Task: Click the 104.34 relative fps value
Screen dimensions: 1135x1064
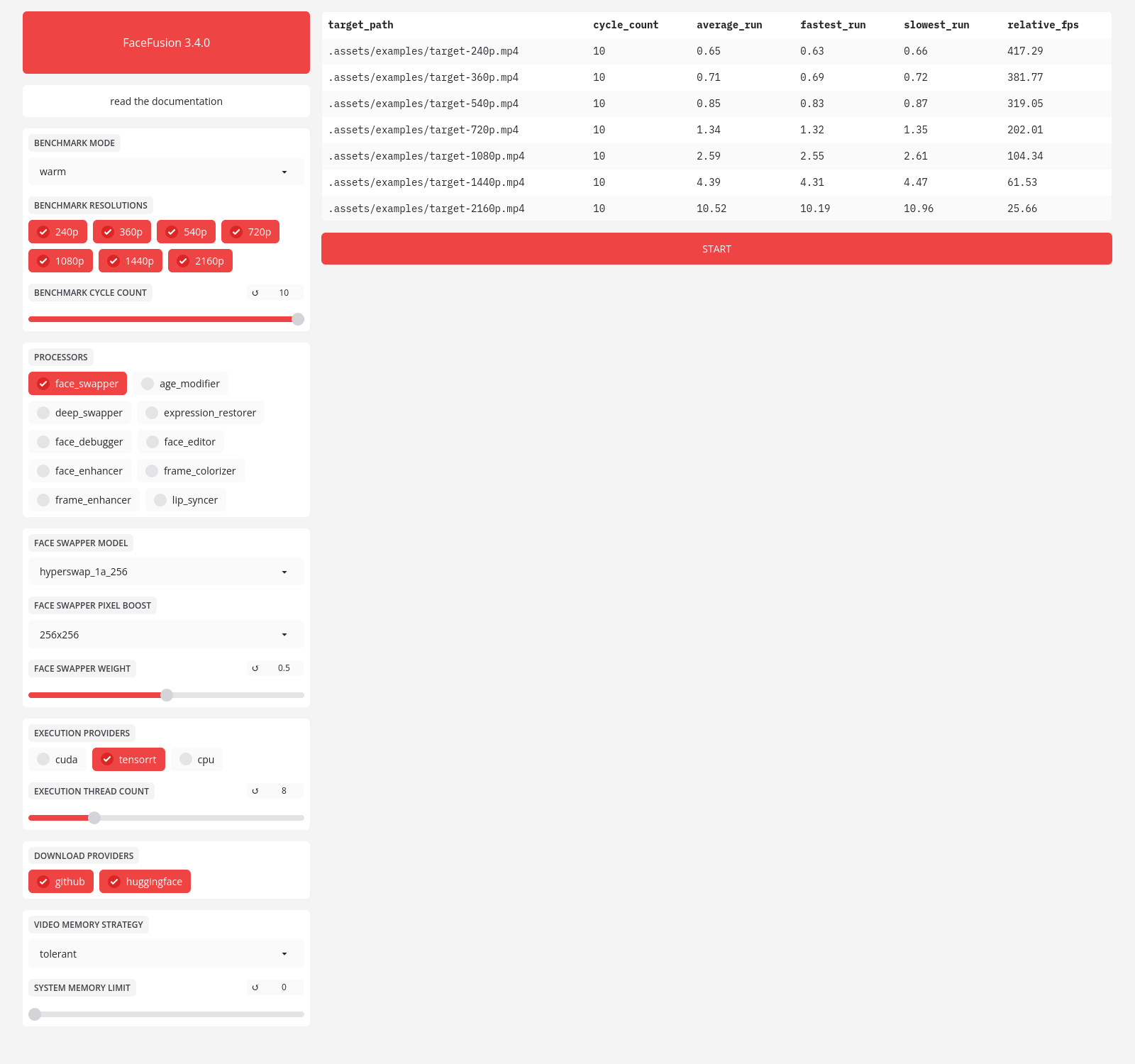Action: 1025,156
